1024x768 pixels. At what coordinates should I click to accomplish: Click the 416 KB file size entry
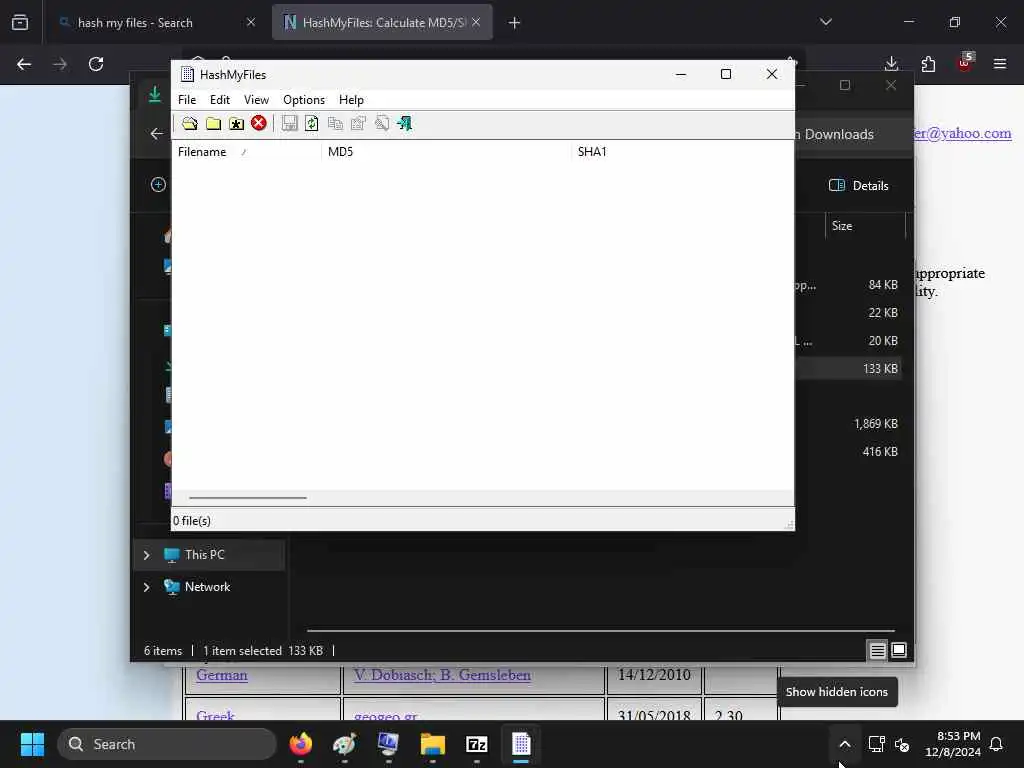880,452
